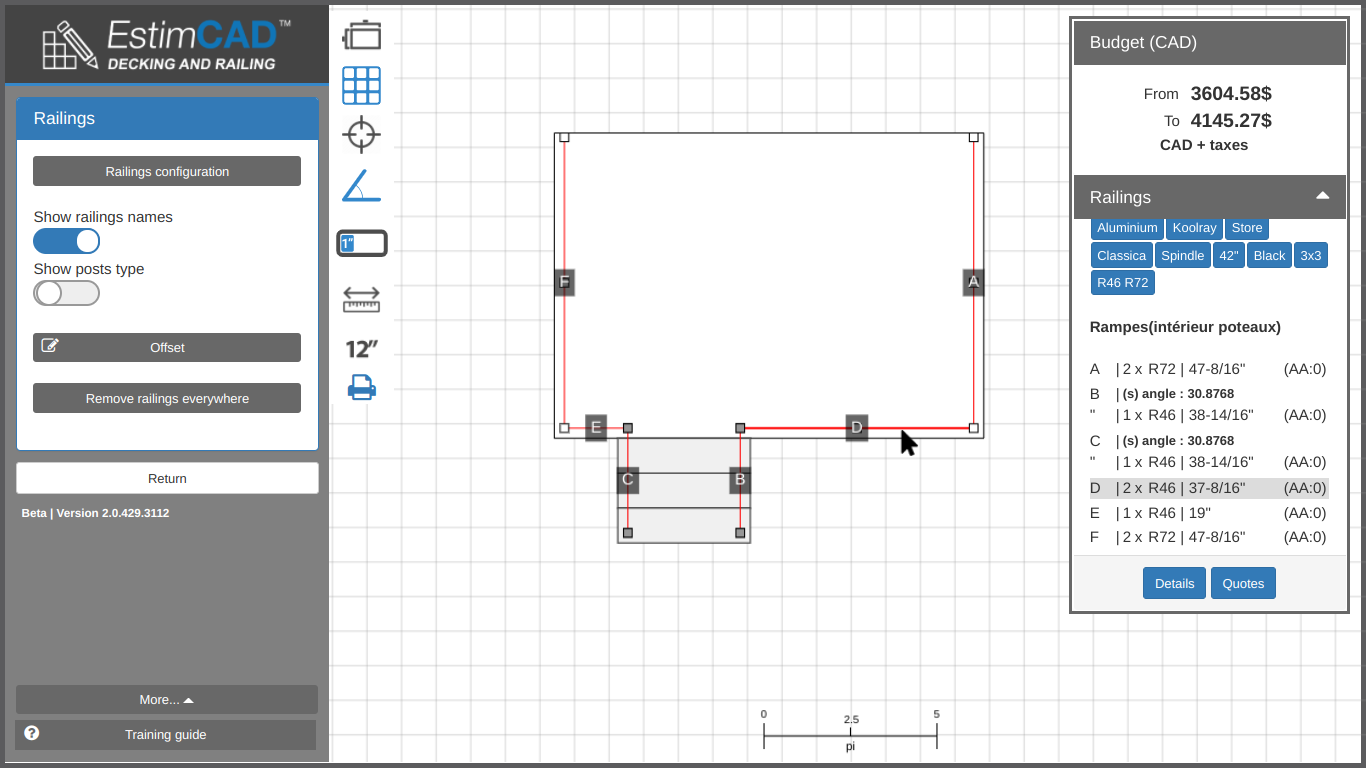This screenshot has height=768, width=1366.
Task: Select the ruler dimension tool
Action: (362, 299)
